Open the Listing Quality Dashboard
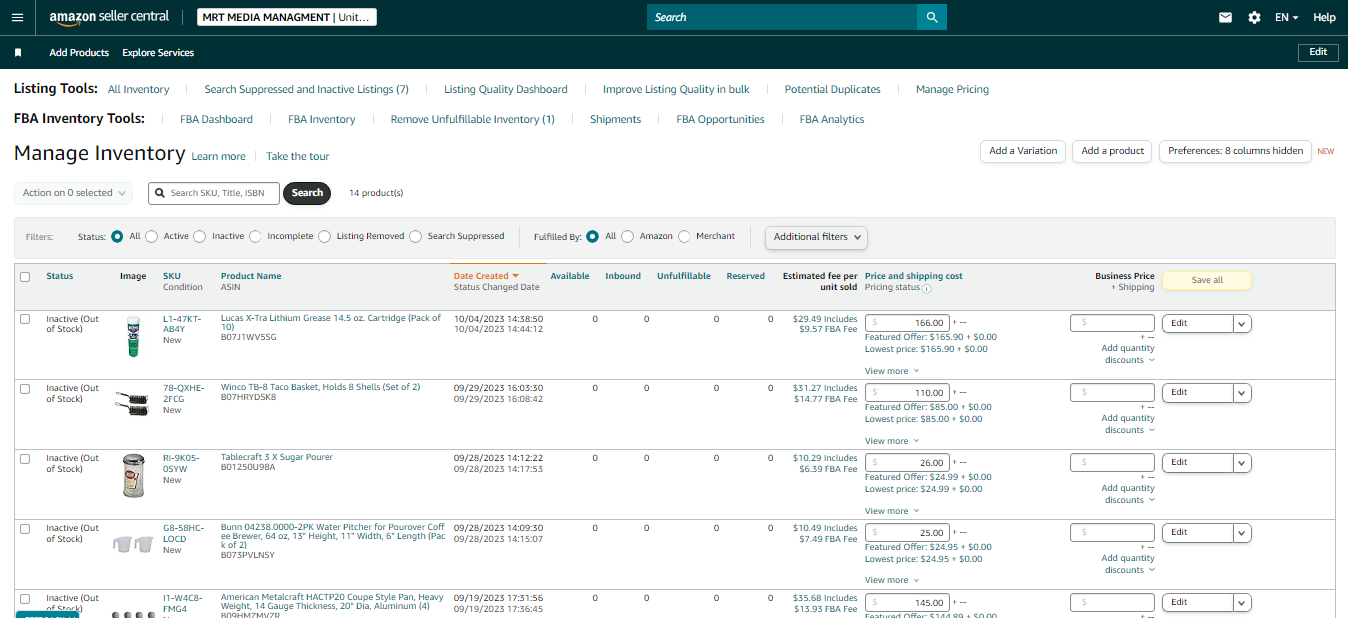The width and height of the screenshot is (1348, 618). 506,89
